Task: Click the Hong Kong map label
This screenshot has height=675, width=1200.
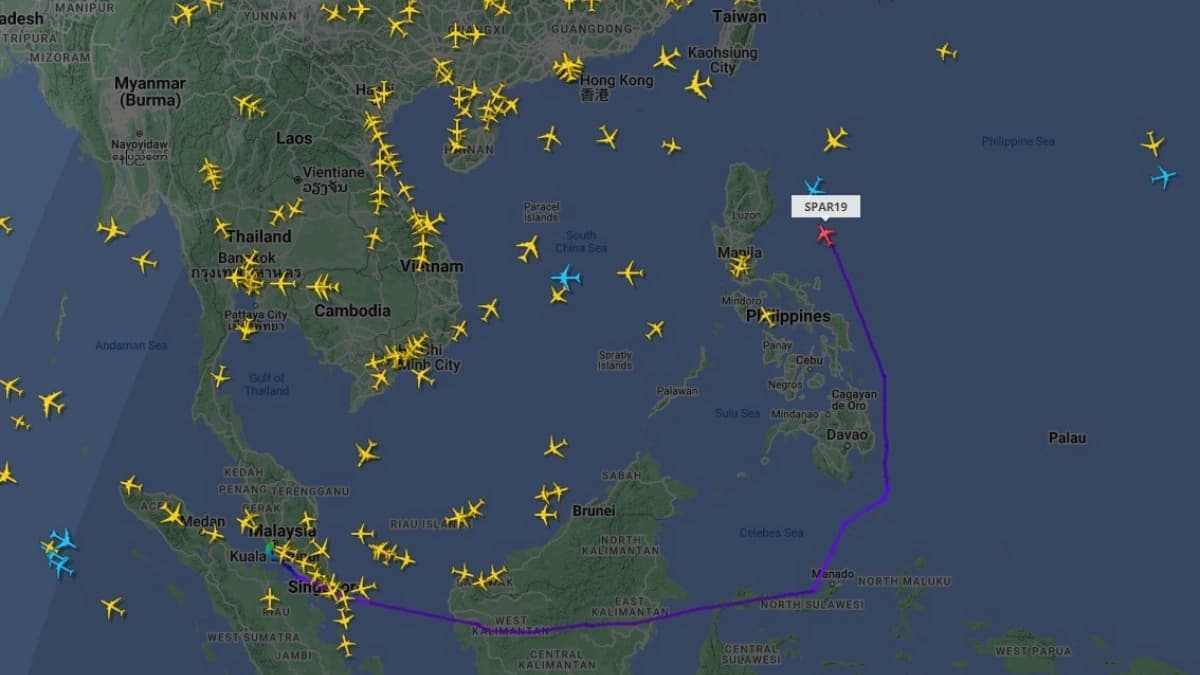Action: (617, 80)
